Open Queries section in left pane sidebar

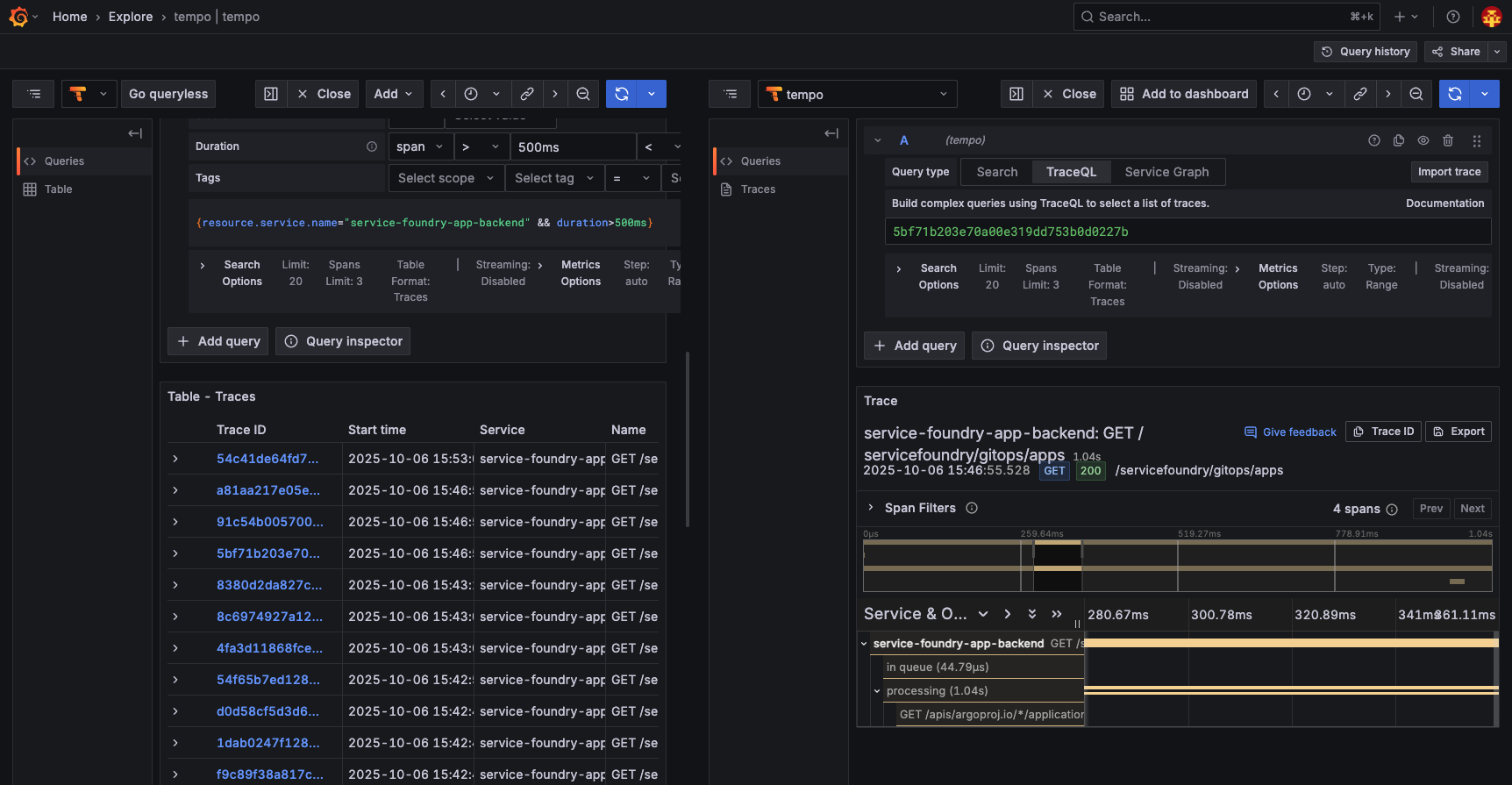point(84,161)
